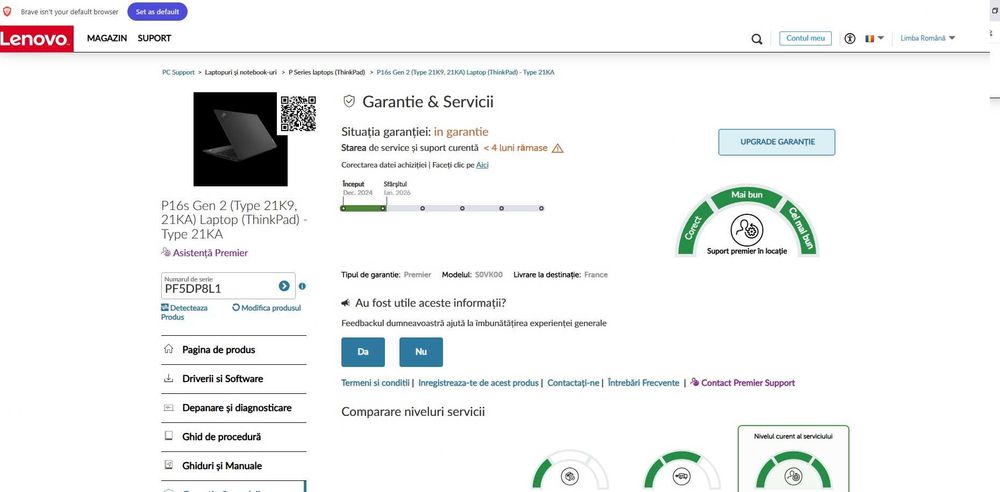
Task: Click the Garantie & Servicii shield icon
Action: 349,101
